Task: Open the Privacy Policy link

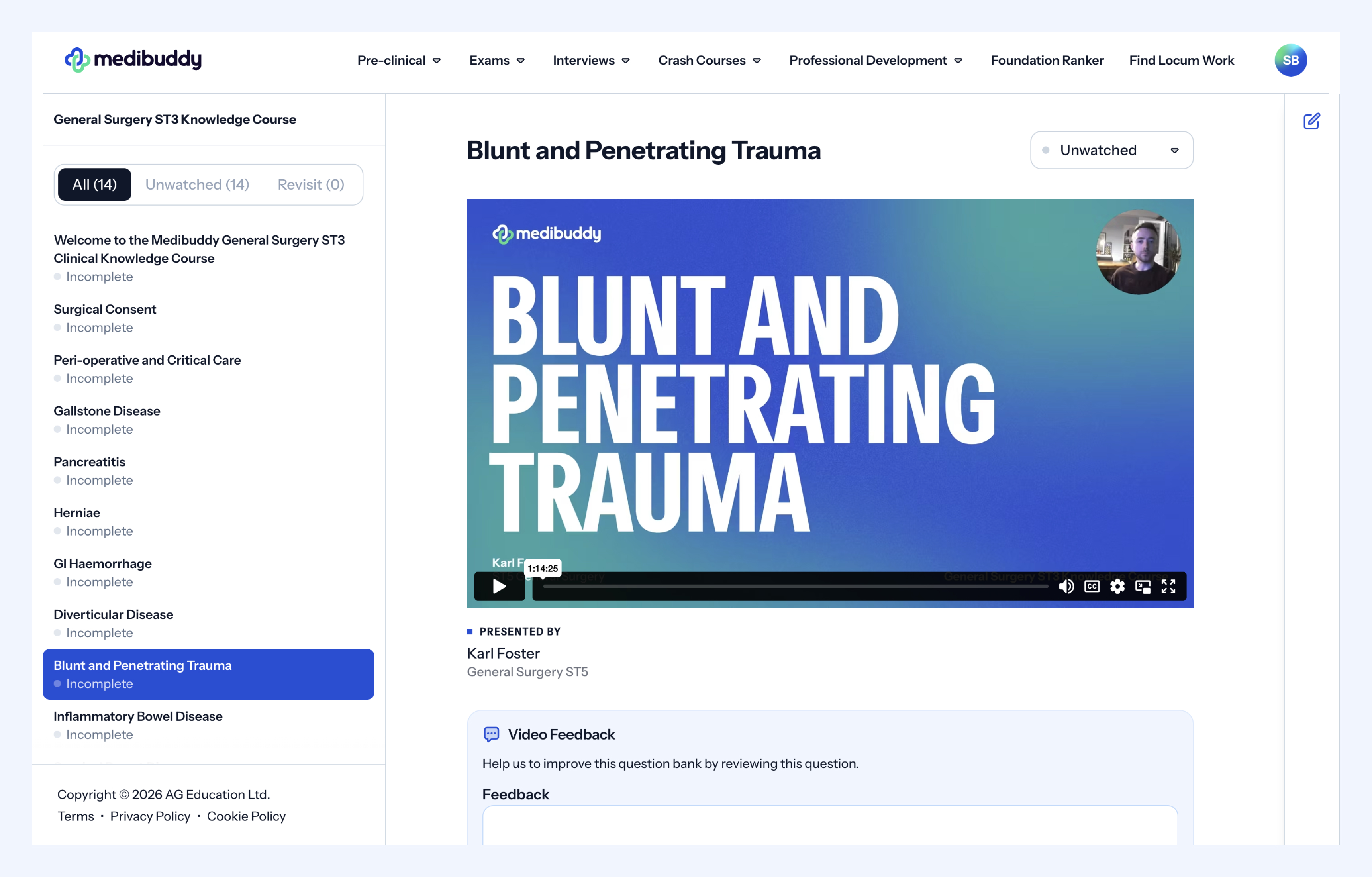Action: click(150, 816)
